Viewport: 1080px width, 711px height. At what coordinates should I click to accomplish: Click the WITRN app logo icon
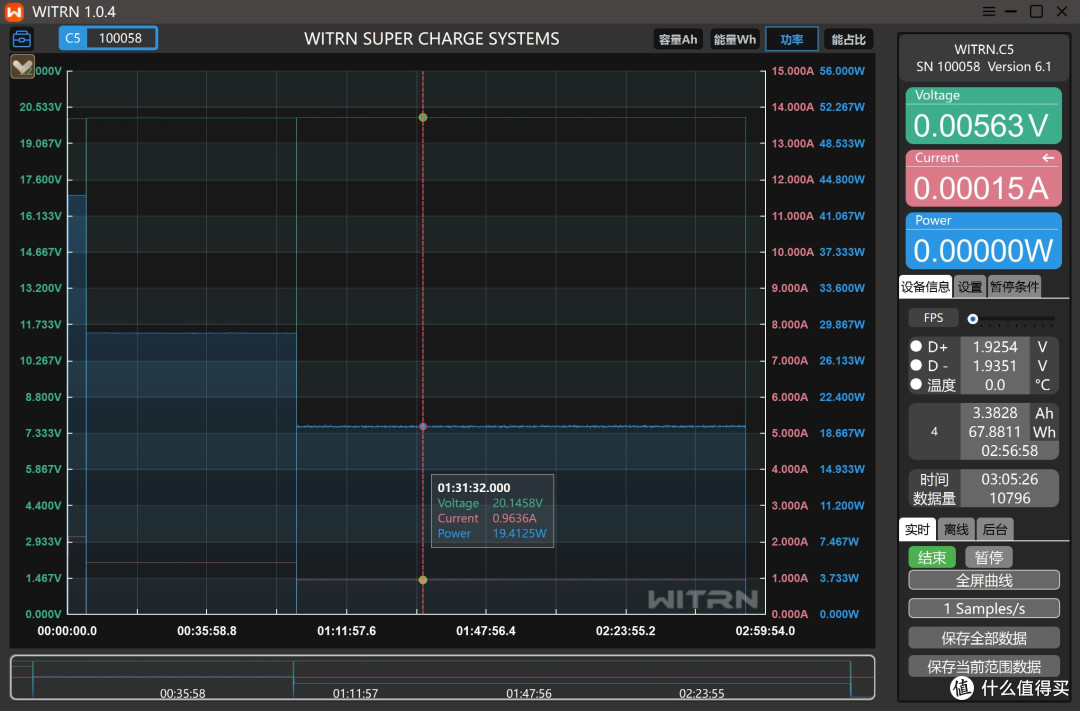click(x=14, y=12)
